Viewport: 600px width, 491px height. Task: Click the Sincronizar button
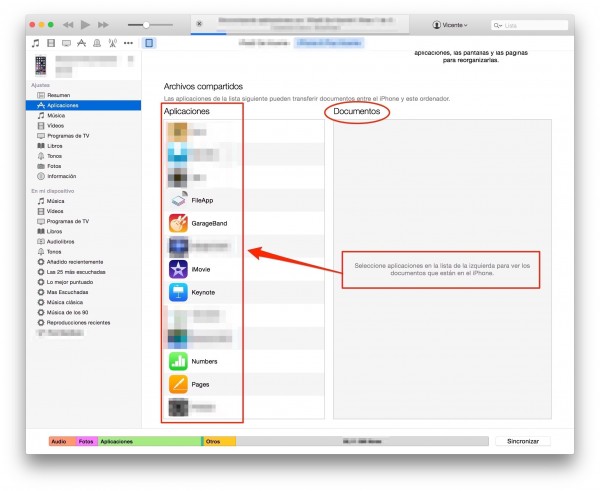pyautogui.click(x=523, y=441)
